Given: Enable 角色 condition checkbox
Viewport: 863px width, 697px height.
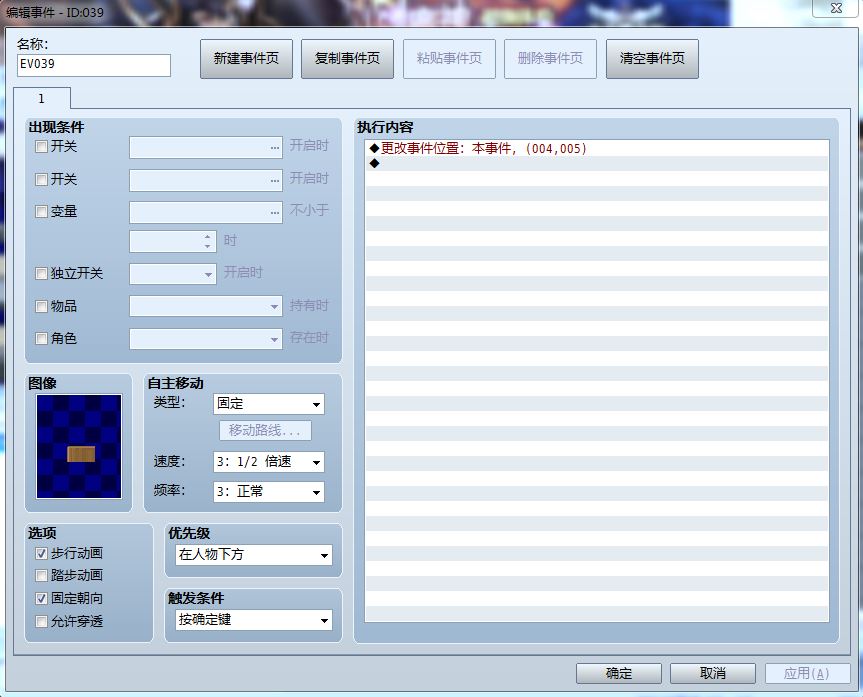Looking at the screenshot, I should 41,339.
